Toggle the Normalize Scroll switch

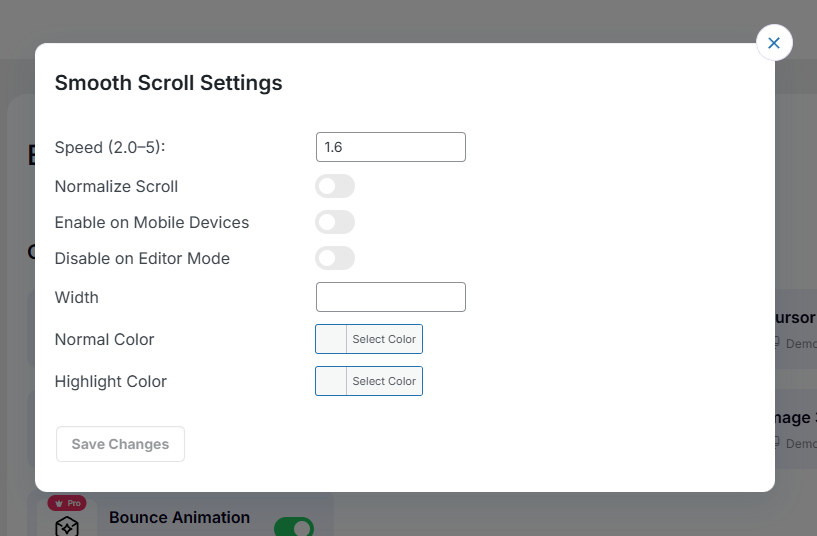(x=335, y=186)
